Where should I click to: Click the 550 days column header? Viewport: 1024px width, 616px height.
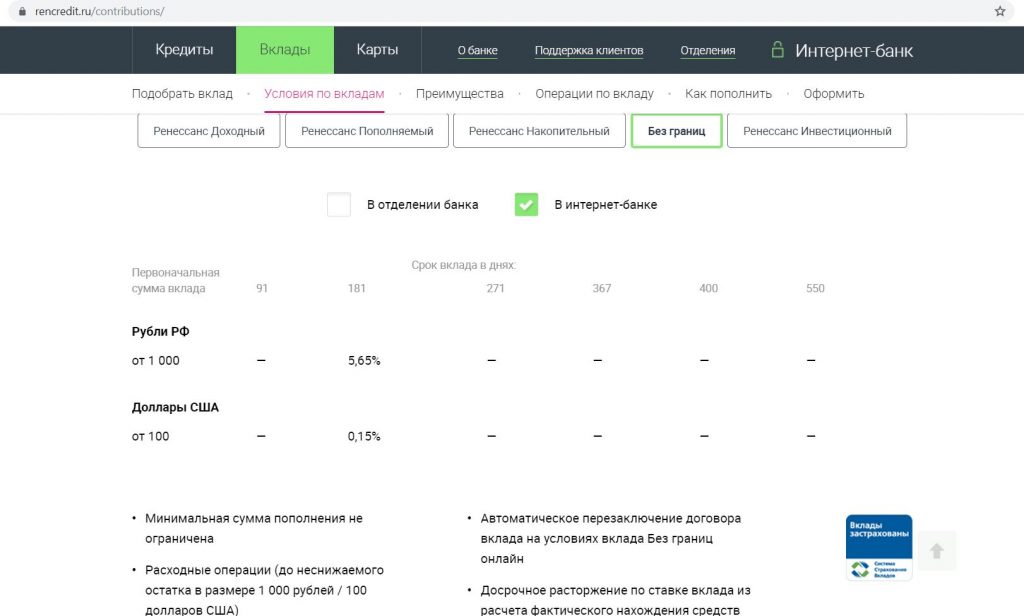[815, 288]
